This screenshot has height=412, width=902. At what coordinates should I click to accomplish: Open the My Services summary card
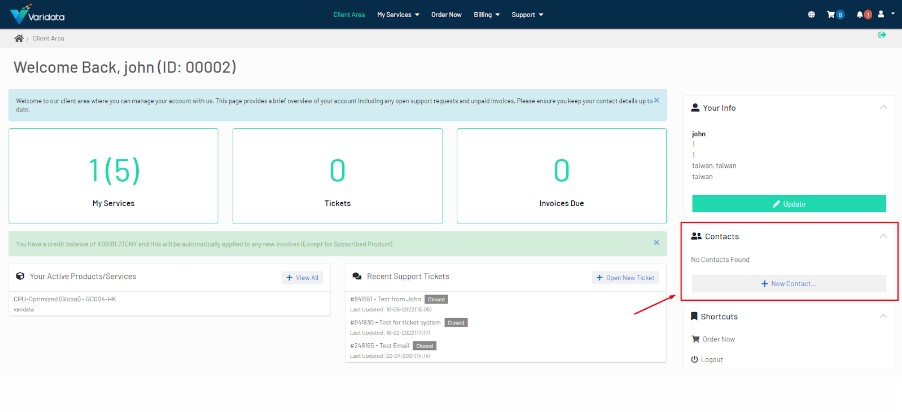click(x=113, y=176)
